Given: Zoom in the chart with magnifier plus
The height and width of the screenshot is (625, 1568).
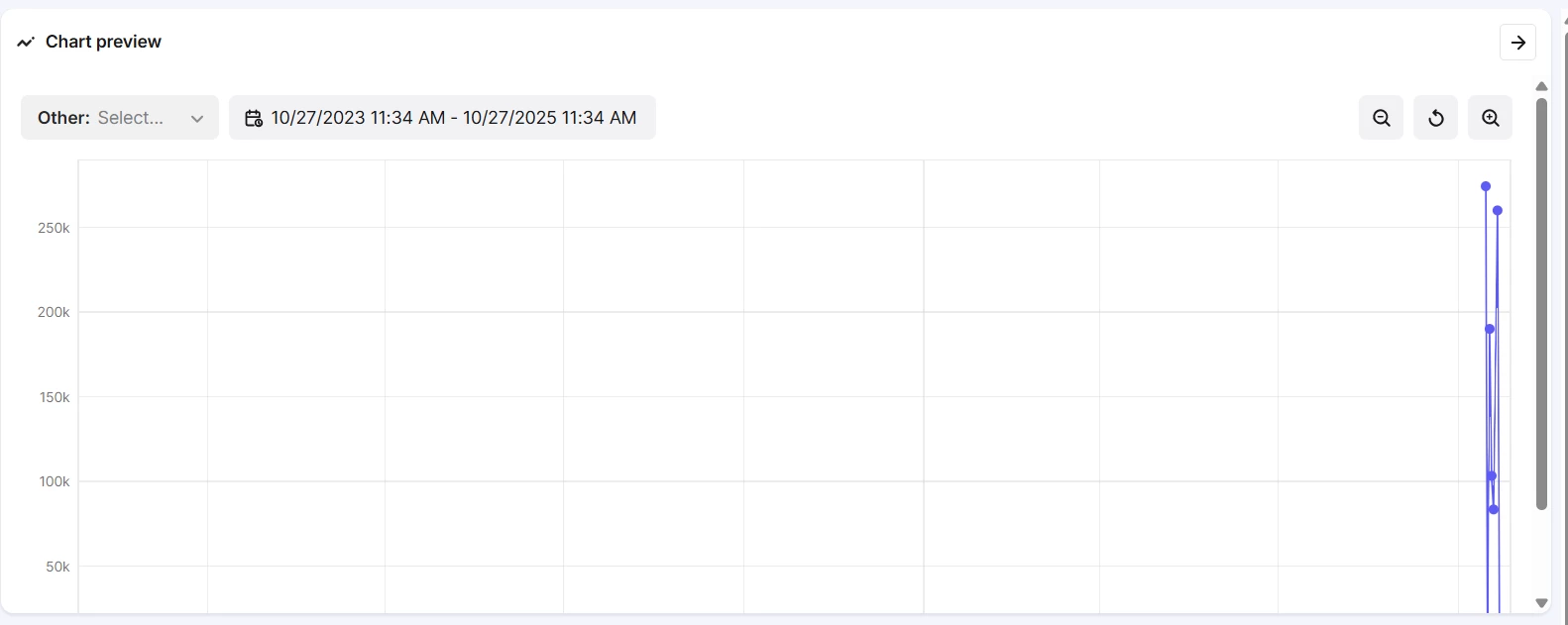Looking at the screenshot, I should click(1490, 118).
